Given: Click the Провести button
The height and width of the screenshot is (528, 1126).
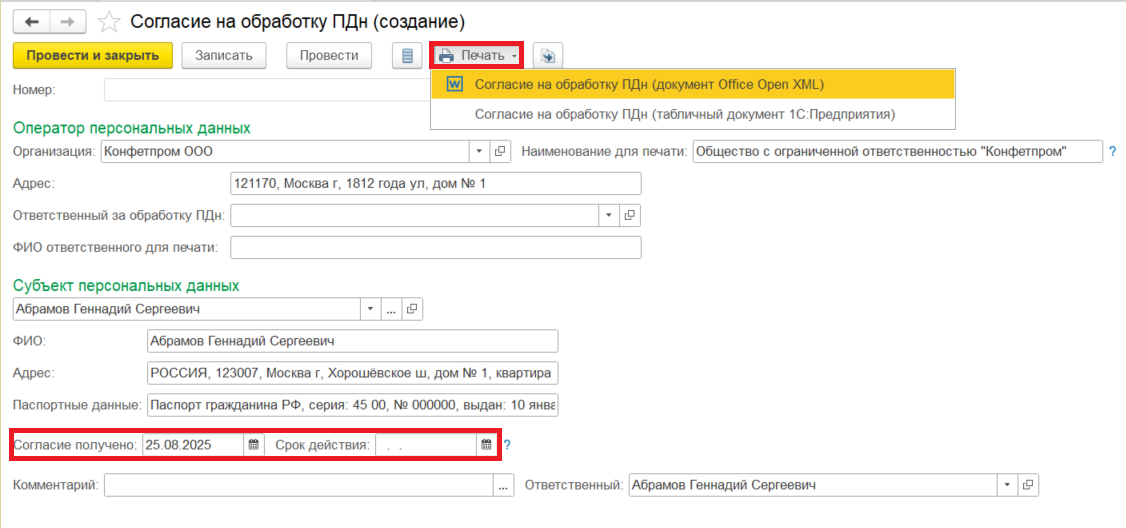Looking at the screenshot, I should pyautogui.click(x=328, y=56).
